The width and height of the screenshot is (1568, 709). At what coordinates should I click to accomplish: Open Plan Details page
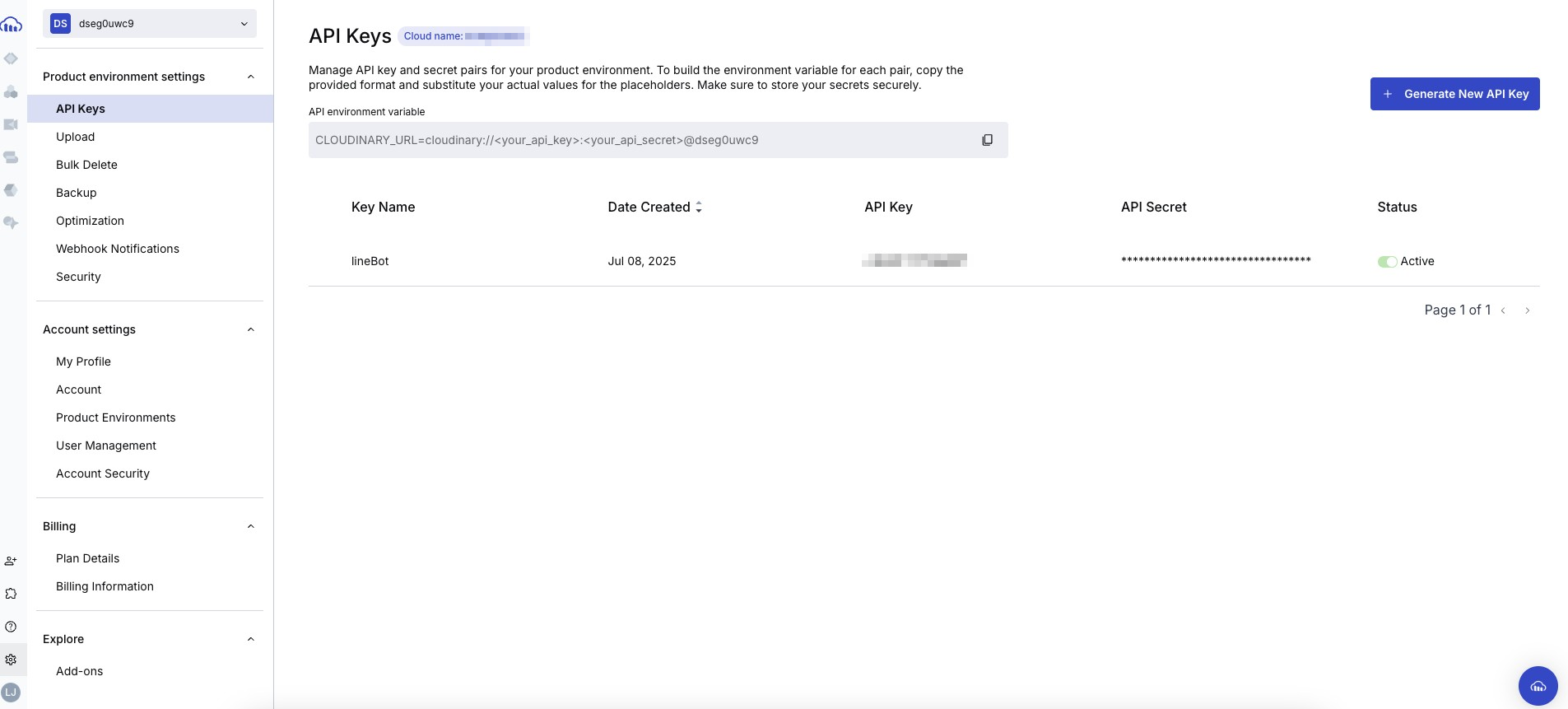click(87, 558)
